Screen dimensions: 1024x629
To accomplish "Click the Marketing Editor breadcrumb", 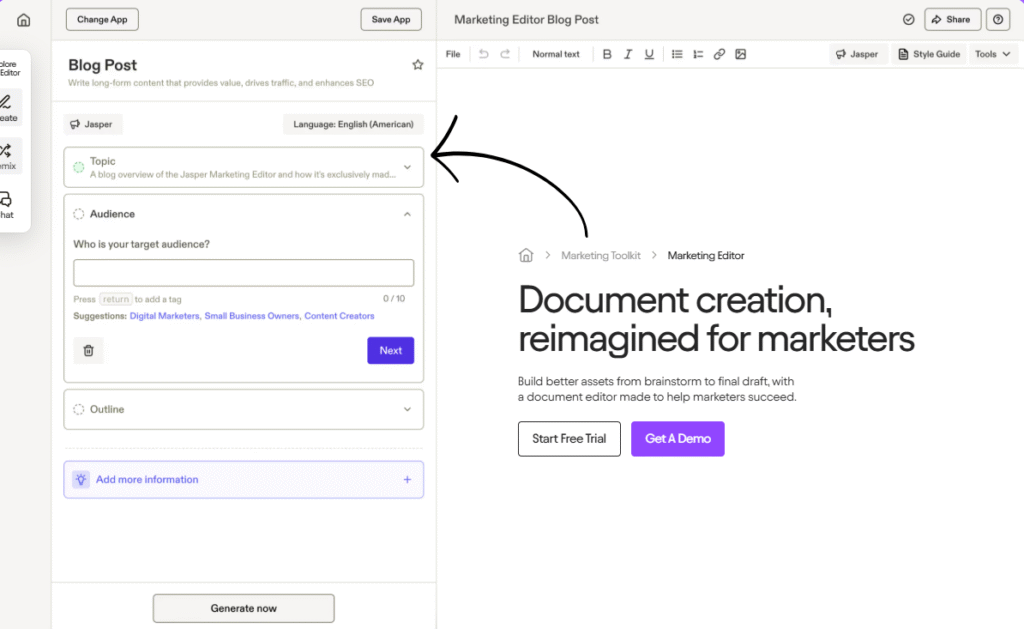I will click(705, 255).
